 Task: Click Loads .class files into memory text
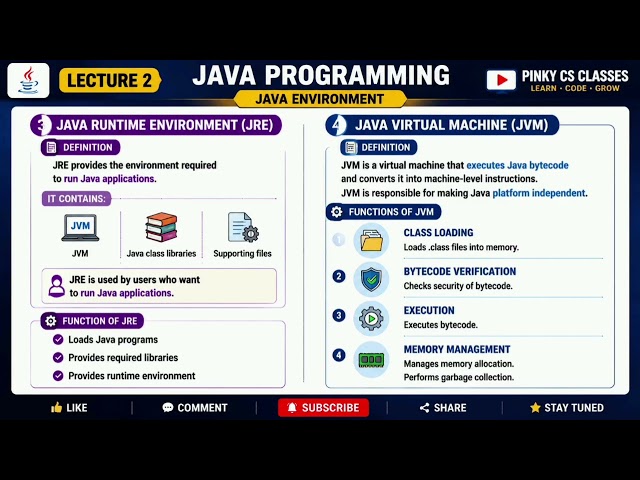click(x=461, y=247)
